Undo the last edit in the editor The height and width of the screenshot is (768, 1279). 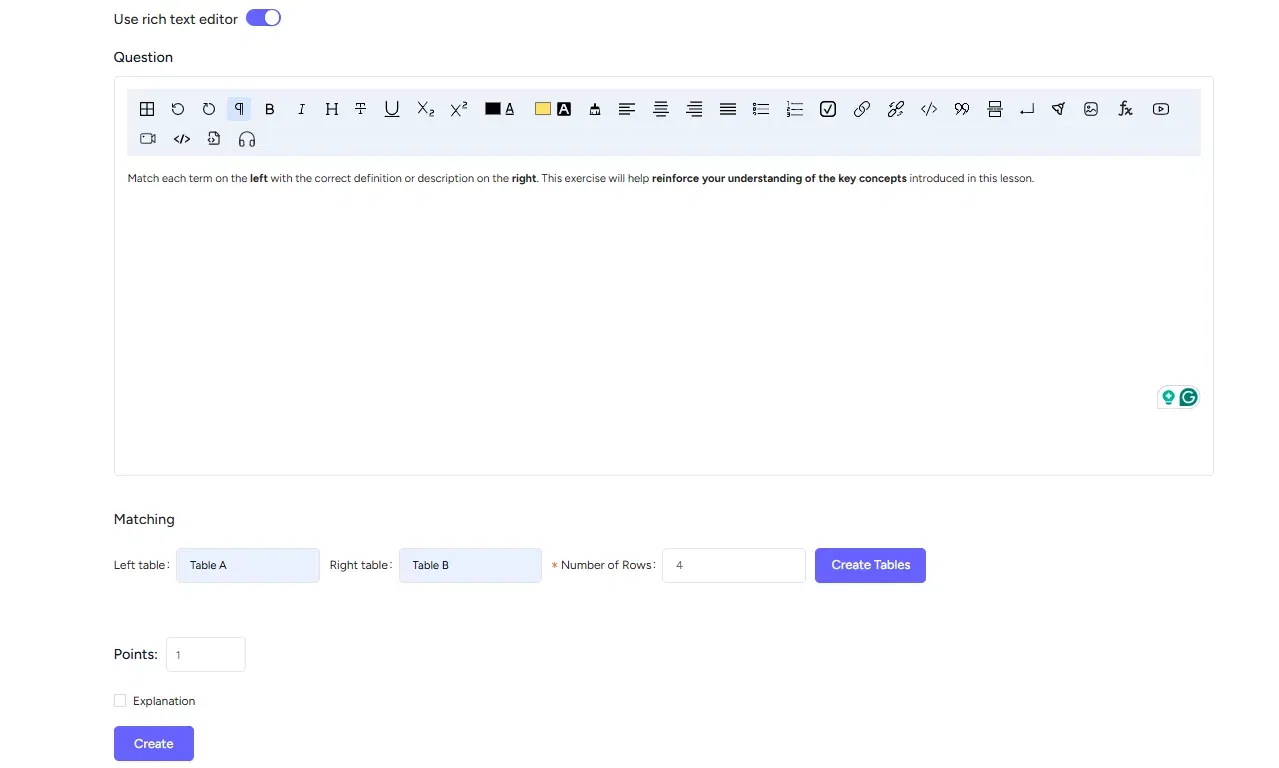click(x=178, y=109)
